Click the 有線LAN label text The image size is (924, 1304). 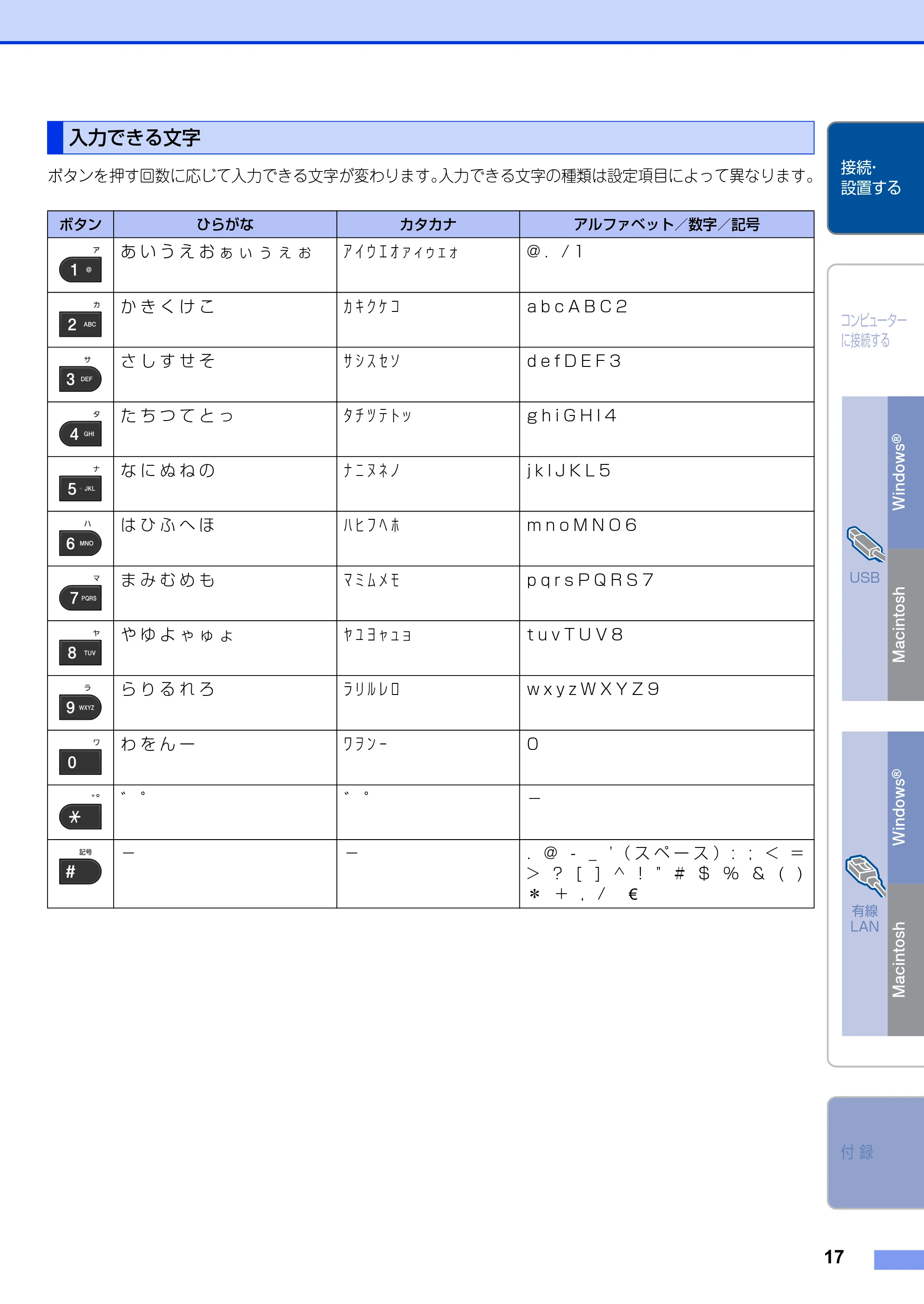(x=864, y=918)
